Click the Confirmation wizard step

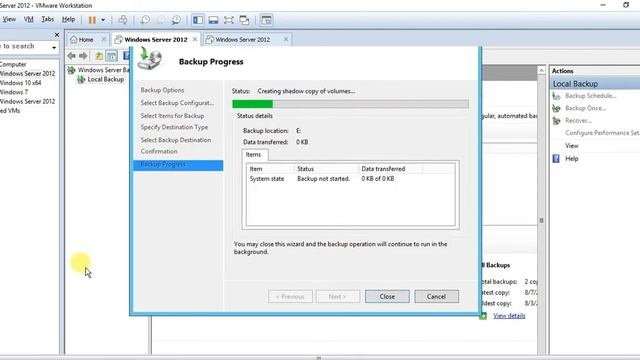point(159,151)
